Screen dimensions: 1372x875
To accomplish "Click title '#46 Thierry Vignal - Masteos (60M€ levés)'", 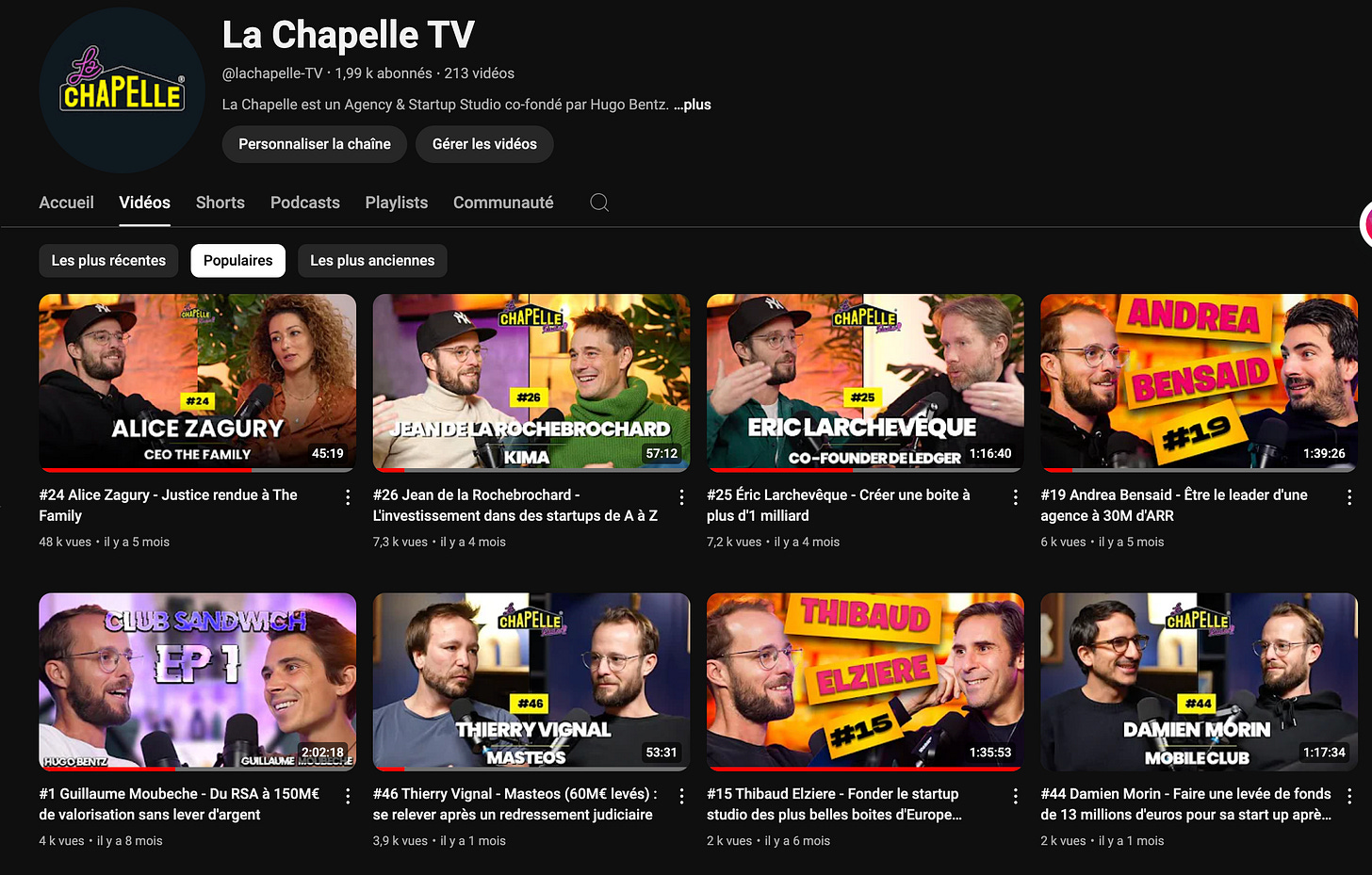I will 515,803.
